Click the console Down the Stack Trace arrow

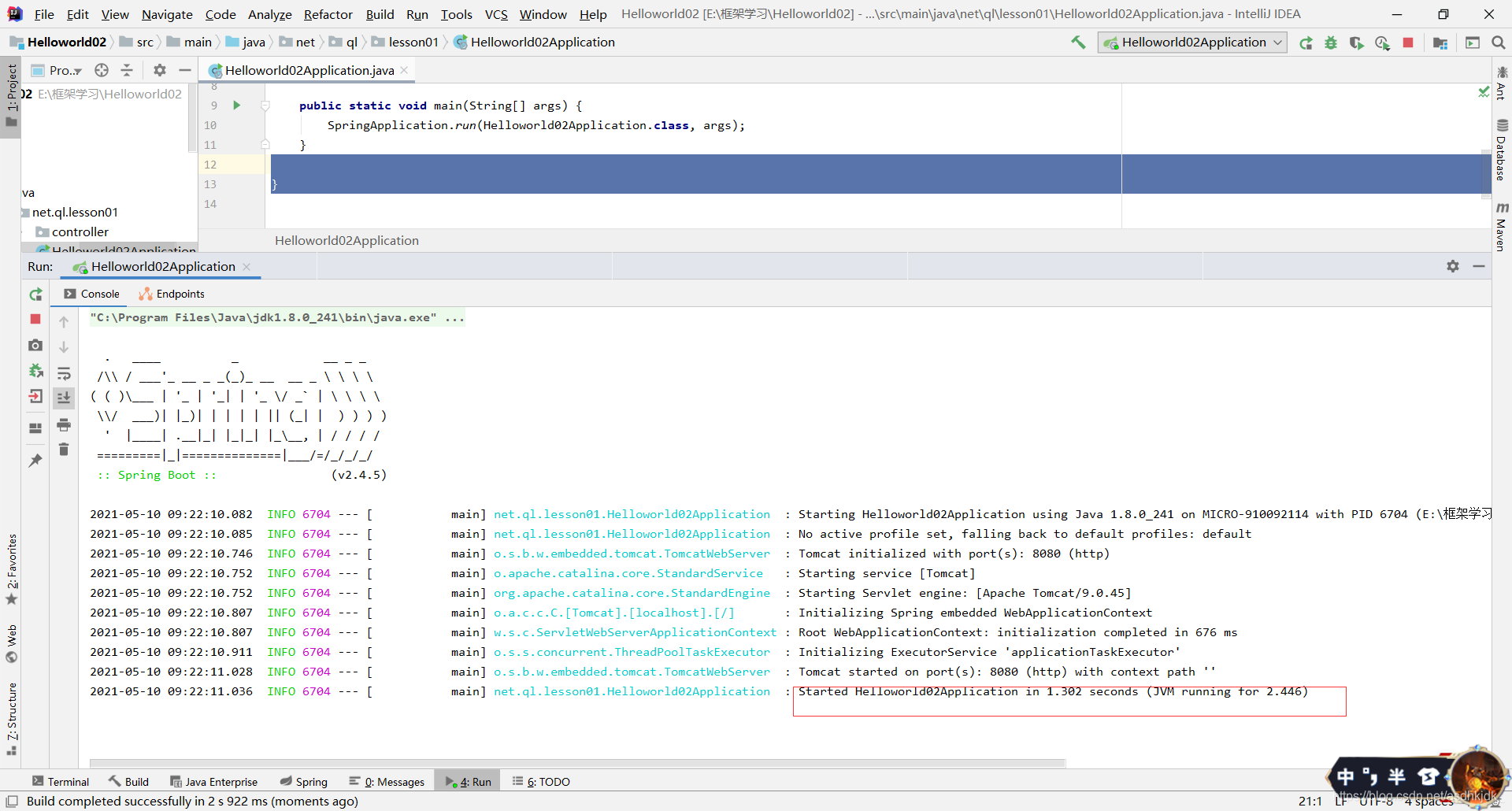(x=64, y=347)
